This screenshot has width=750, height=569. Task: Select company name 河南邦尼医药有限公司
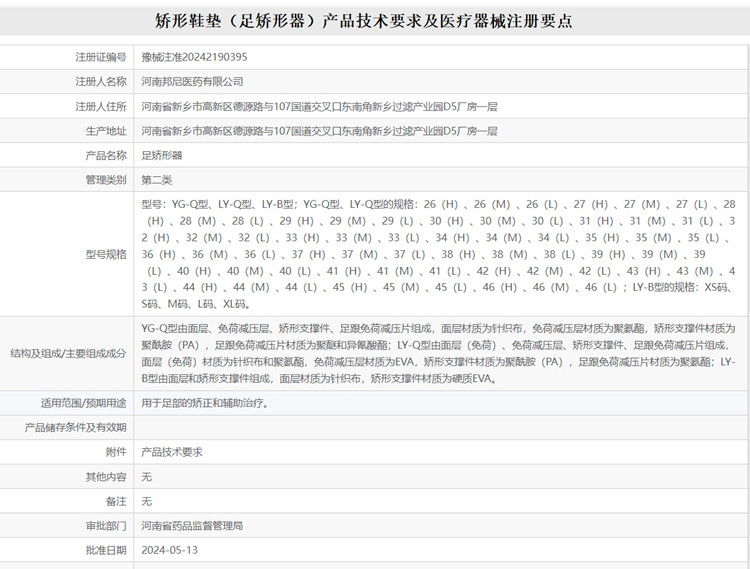[192, 82]
